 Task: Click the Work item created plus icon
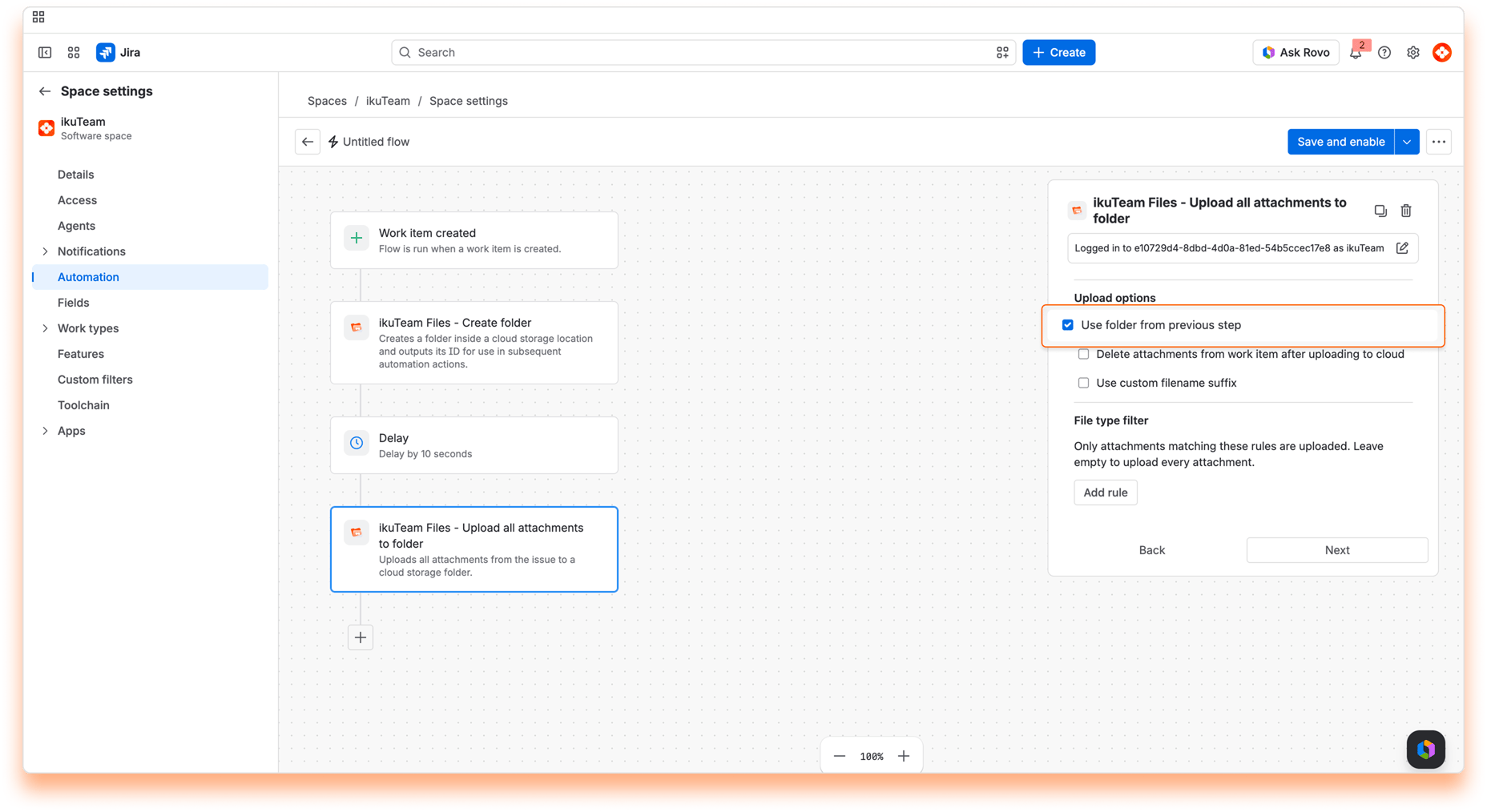(357, 238)
